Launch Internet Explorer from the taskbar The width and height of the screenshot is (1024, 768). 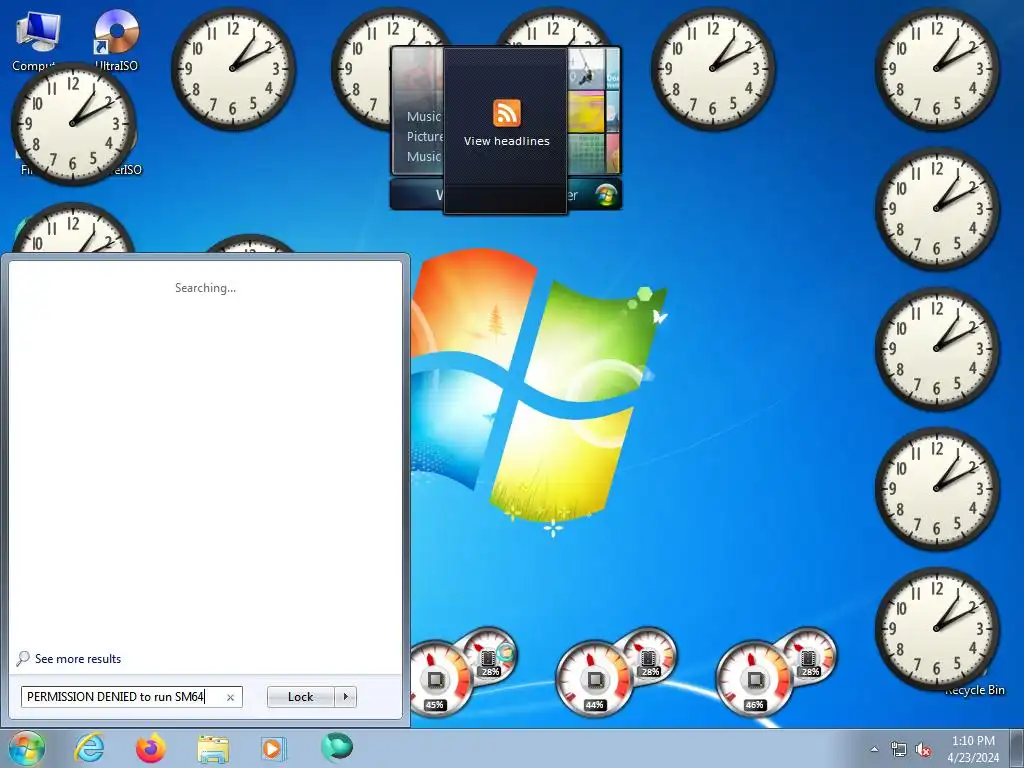89,748
